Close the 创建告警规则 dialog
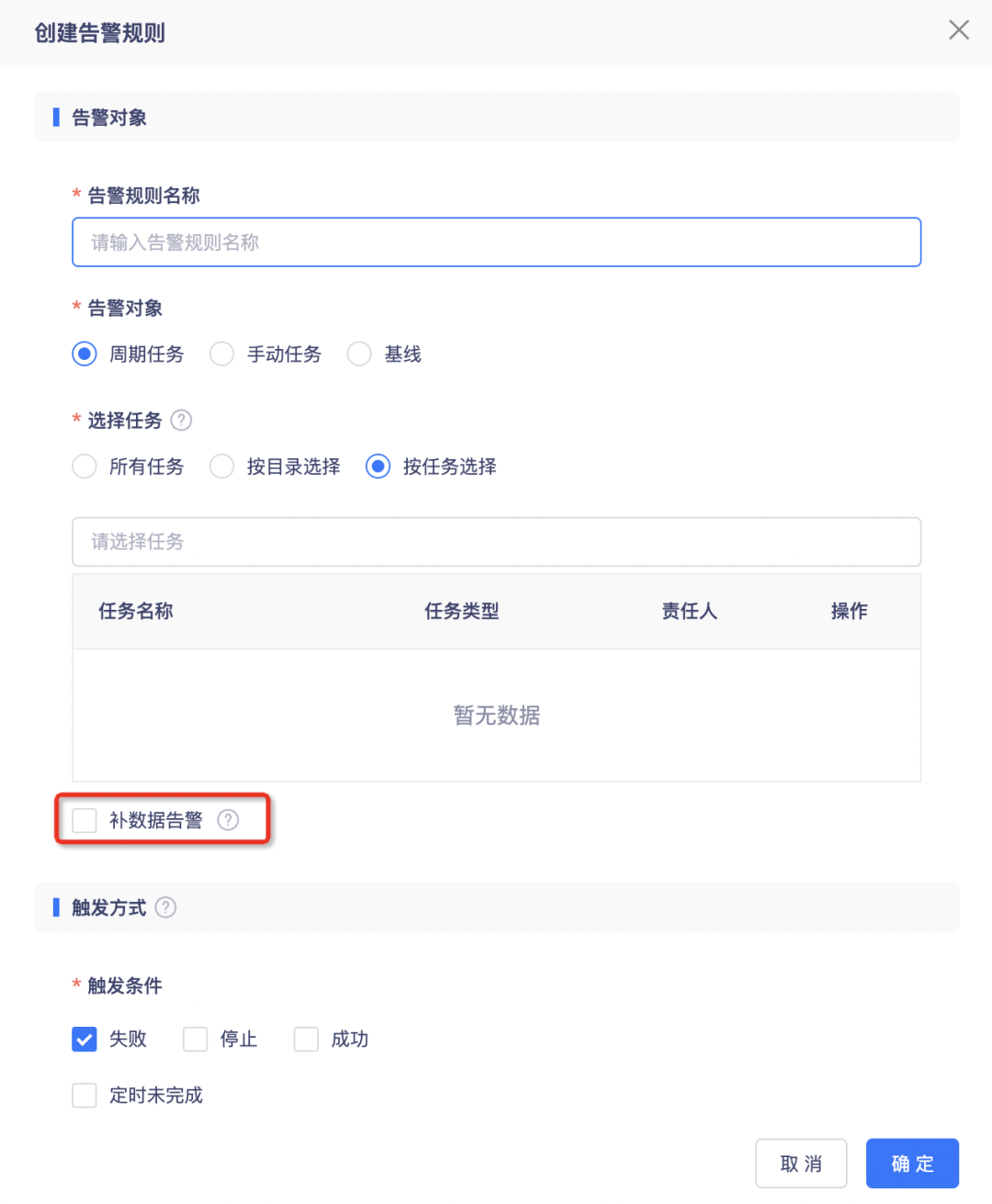The width and height of the screenshot is (992, 1204). click(x=959, y=30)
